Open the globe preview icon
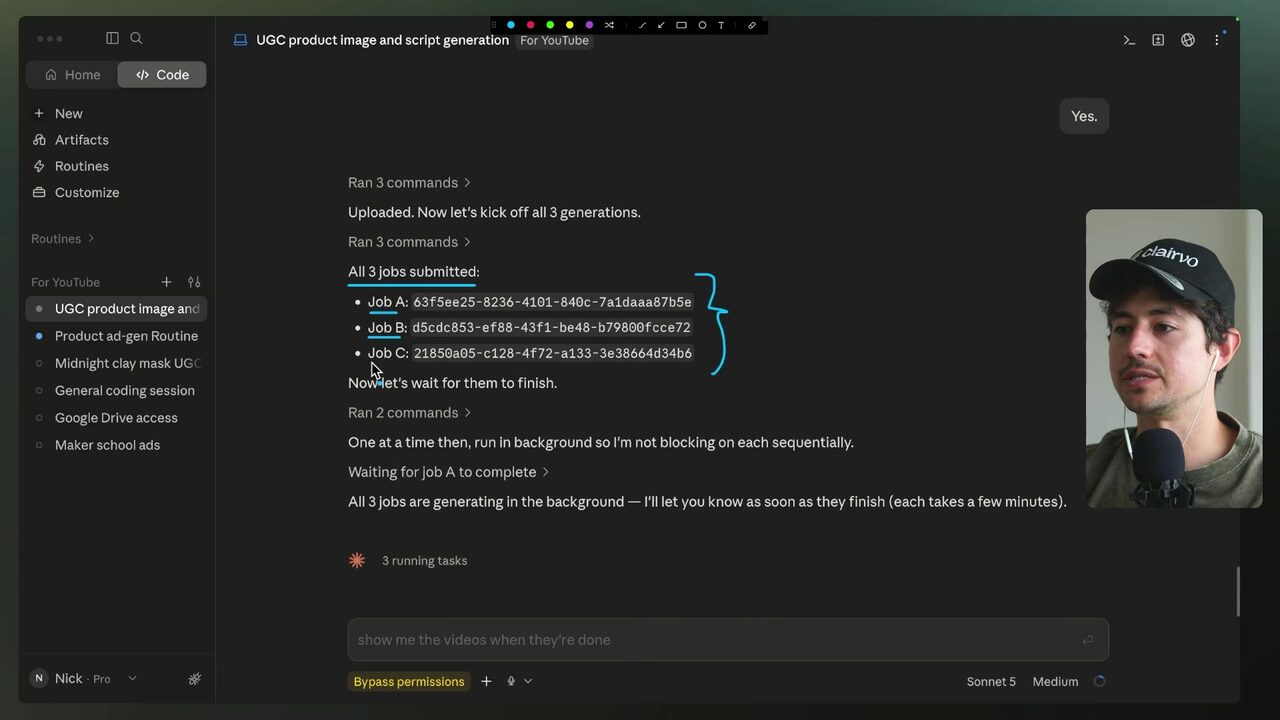This screenshot has width=1280, height=720. click(1188, 40)
